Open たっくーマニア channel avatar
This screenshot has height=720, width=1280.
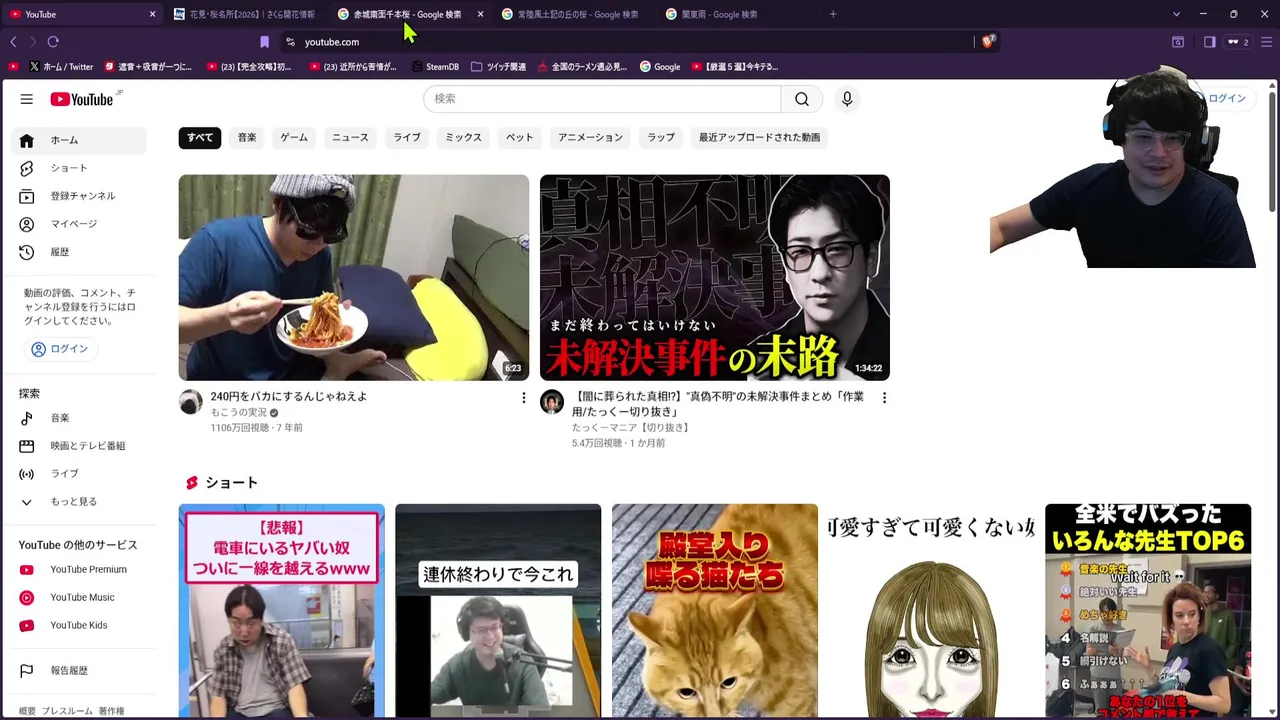pyautogui.click(x=552, y=402)
